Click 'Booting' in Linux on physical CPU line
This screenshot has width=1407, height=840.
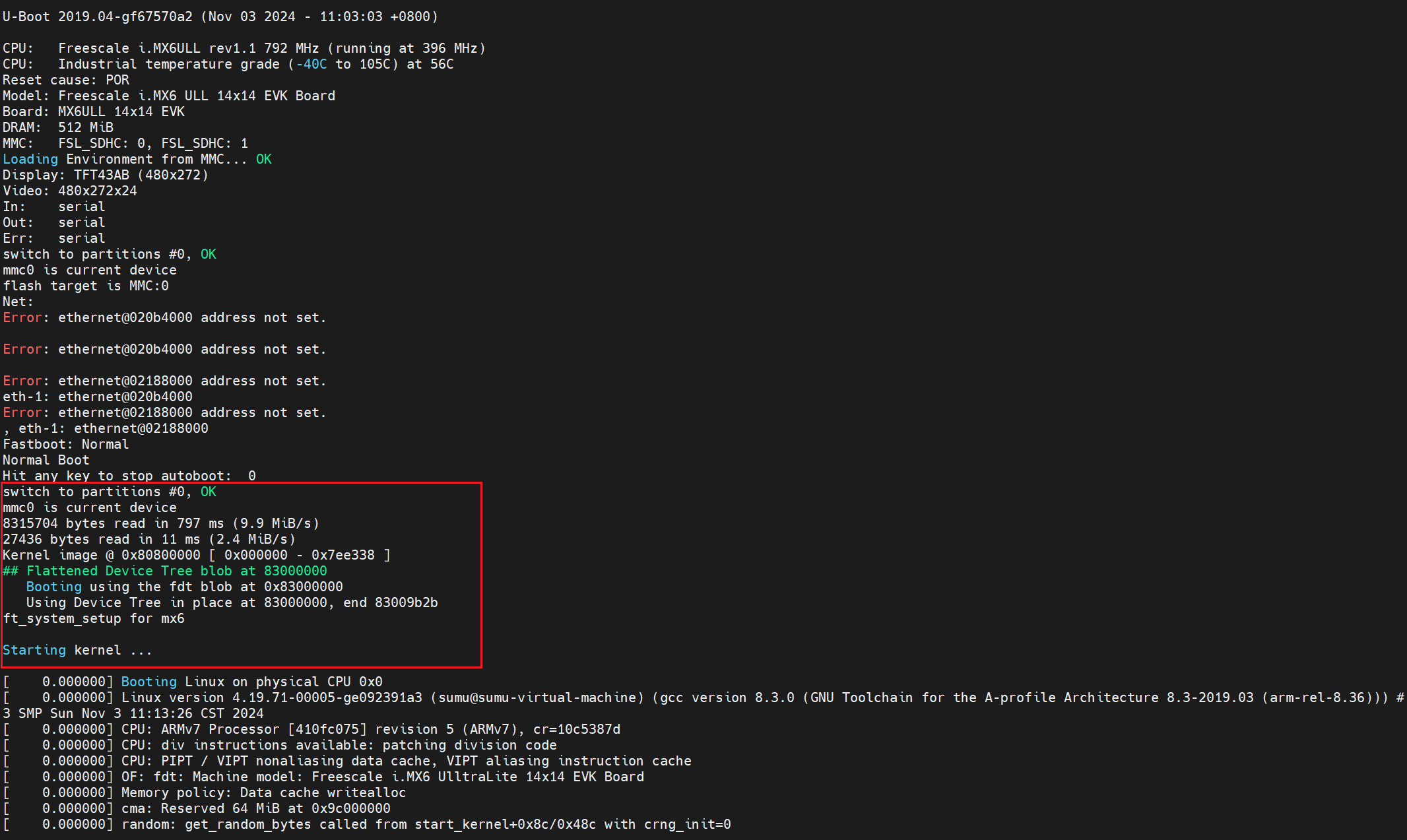[x=148, y=682]
